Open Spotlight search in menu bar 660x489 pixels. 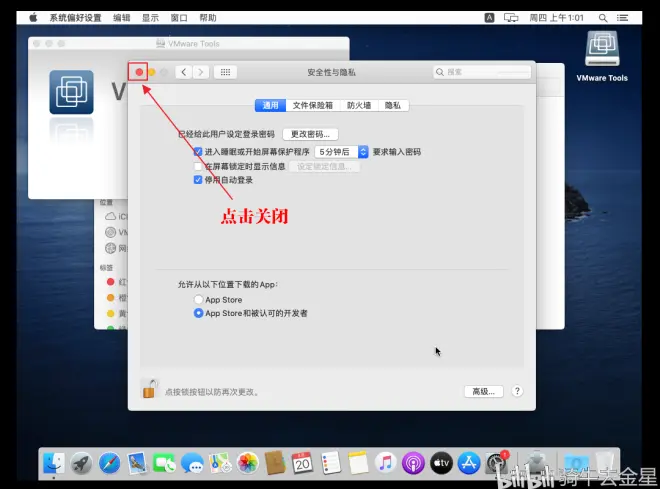pyautogui.click(x=603, y=18)
